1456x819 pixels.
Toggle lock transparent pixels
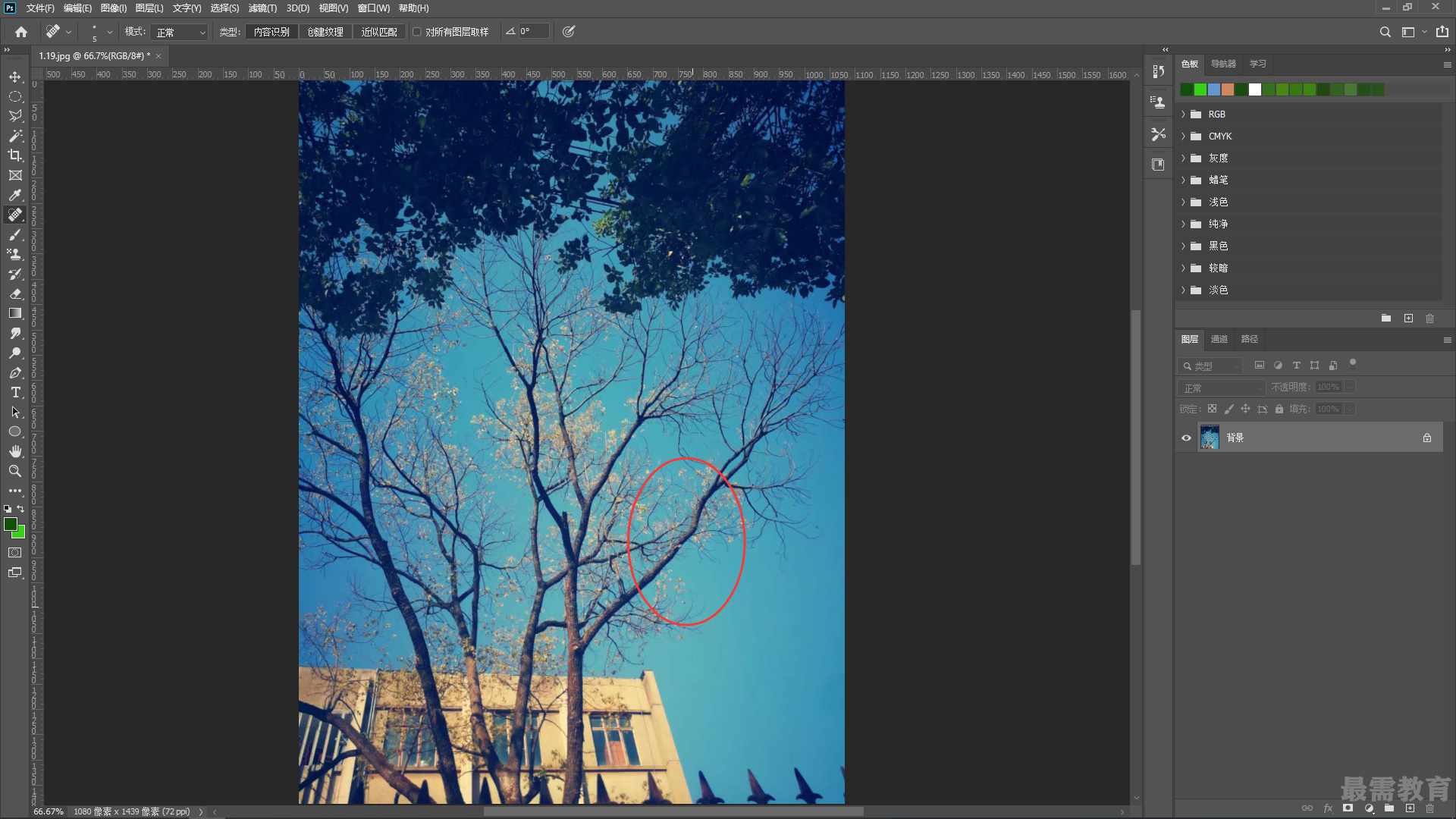(x=1212, y=409)
